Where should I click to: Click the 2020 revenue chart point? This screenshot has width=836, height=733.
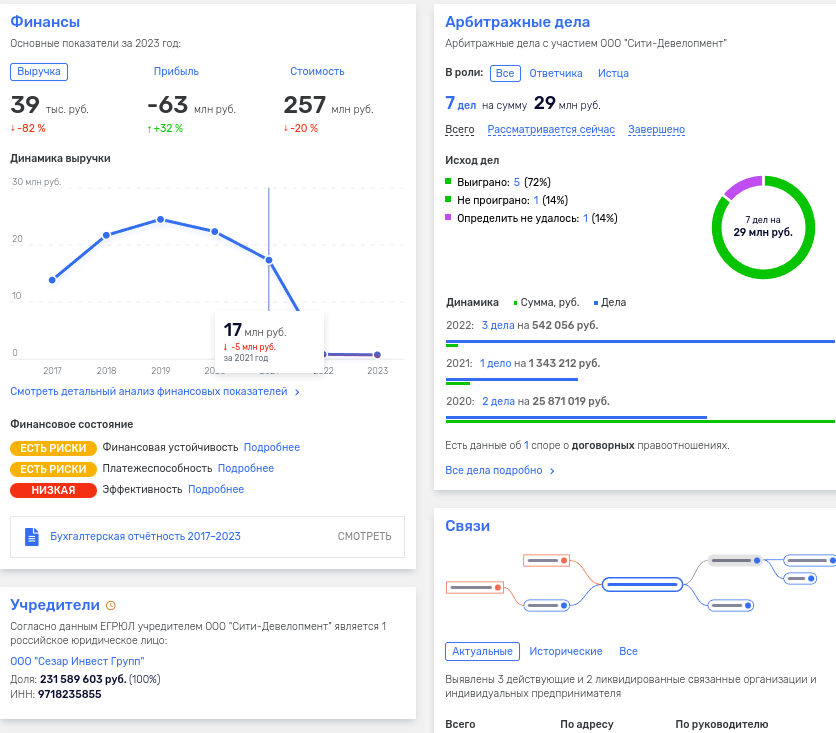pyautogui.click(x=214, y=231)
